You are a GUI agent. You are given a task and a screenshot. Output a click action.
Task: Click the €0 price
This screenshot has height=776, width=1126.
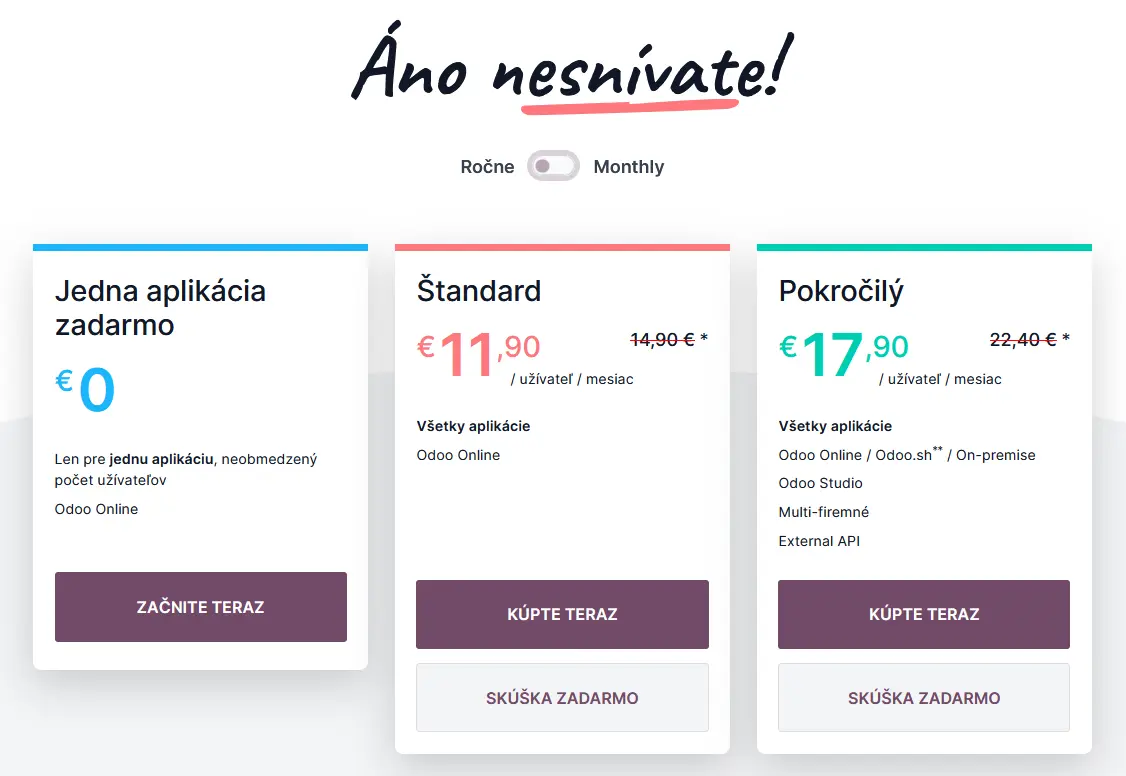(86, 390)
